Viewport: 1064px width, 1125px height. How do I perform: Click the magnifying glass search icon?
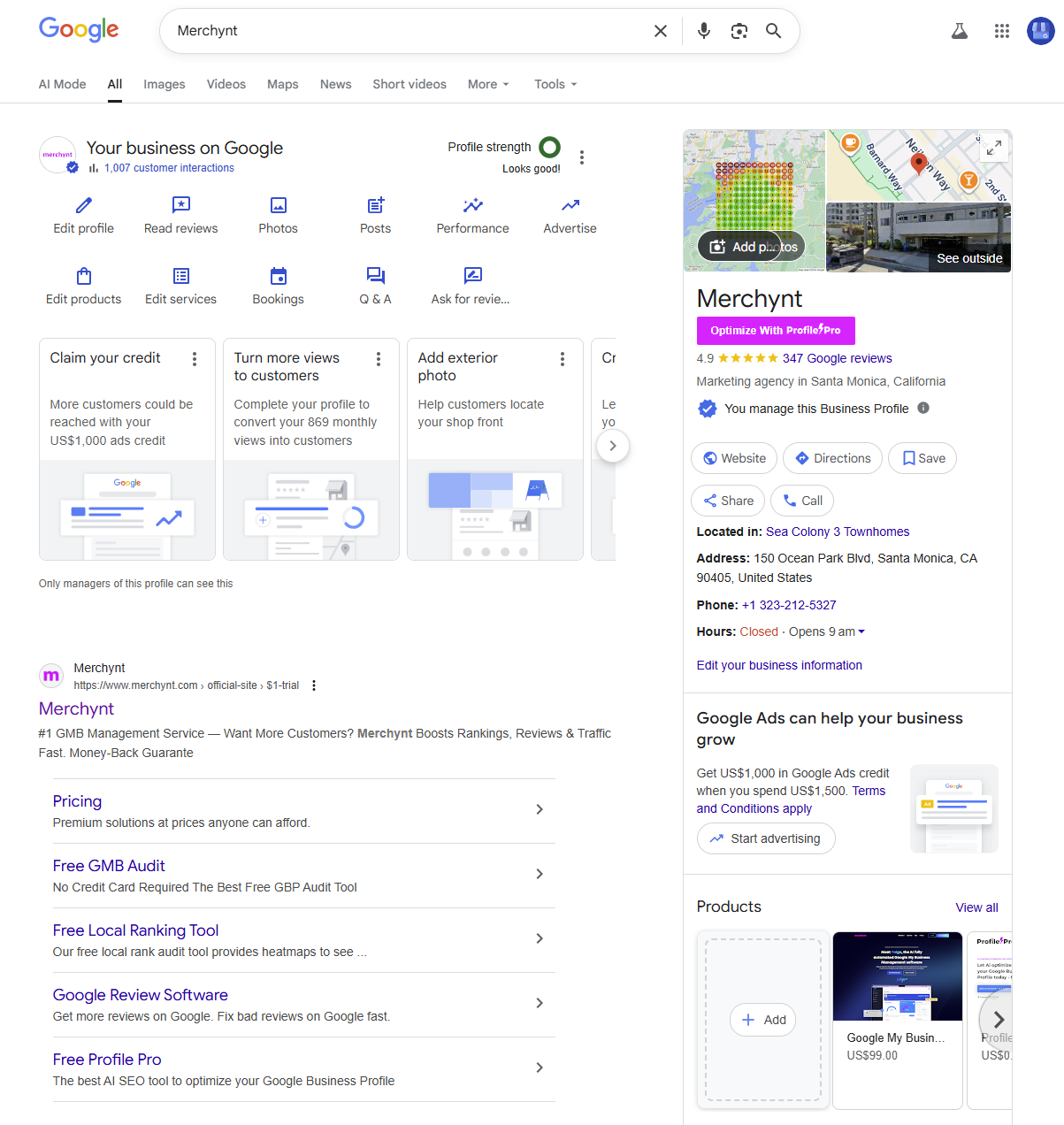coord(774,31)
